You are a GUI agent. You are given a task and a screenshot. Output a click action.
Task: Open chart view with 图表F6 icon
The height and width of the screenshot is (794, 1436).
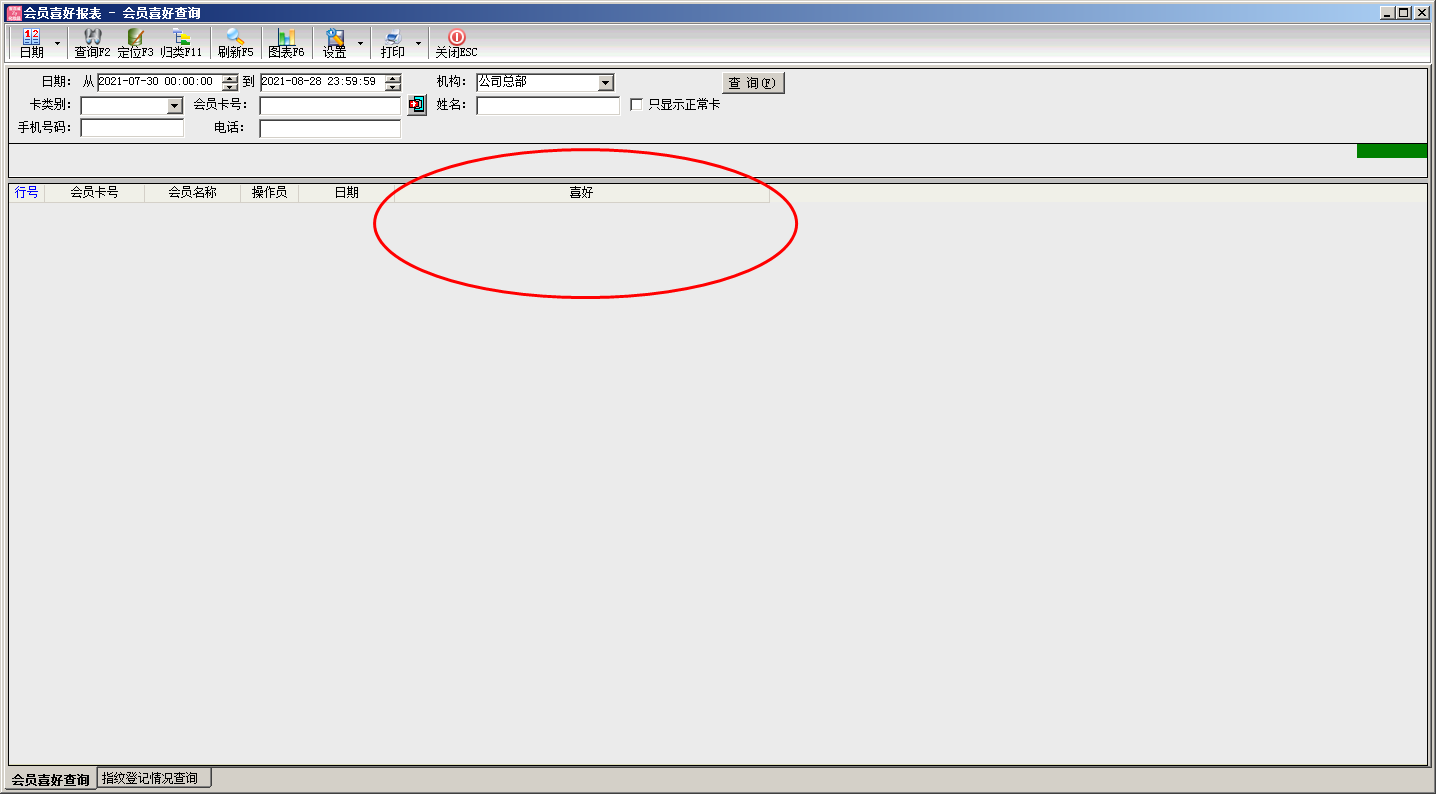[x=286, y=38]
